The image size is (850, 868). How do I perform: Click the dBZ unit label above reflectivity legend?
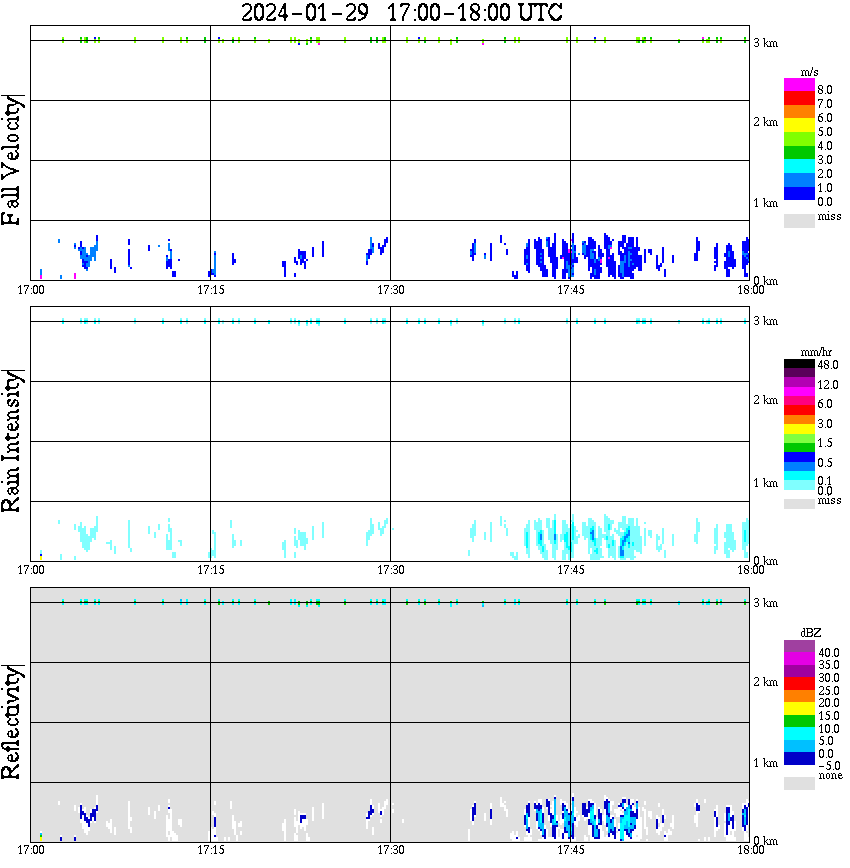point(810,633)
